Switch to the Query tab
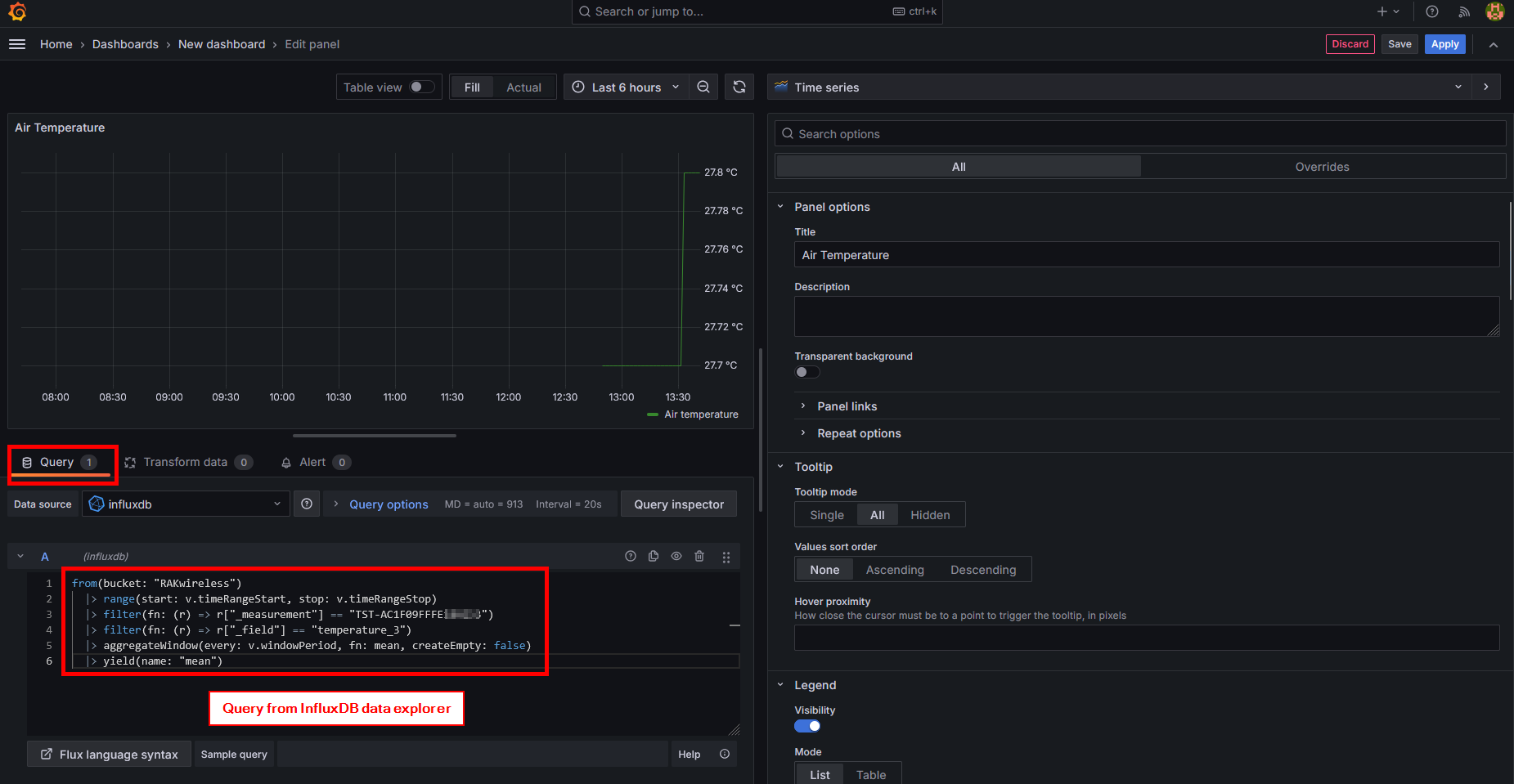This screenshot has width=1514, height=784. (60, 462)
